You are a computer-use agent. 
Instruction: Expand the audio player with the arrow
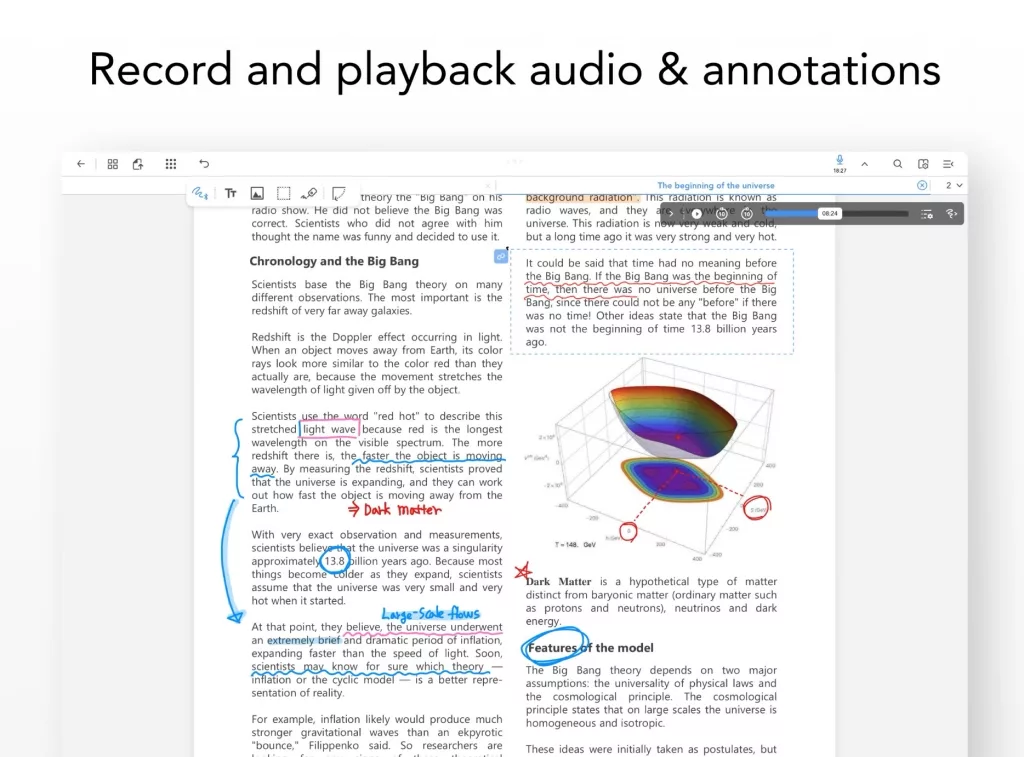(x=671, y=214)
